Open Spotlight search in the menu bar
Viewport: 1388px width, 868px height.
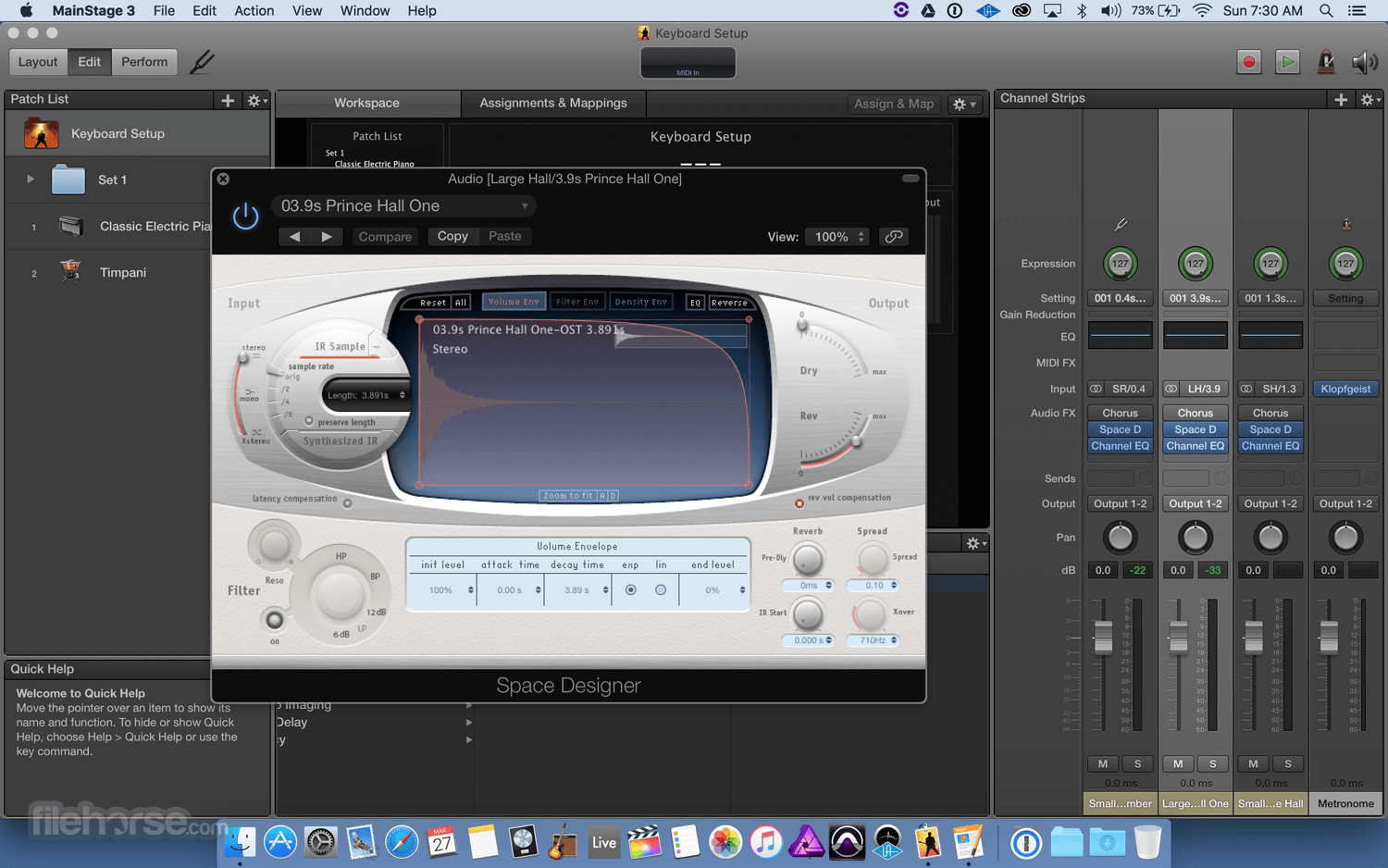coord(1326,11)
